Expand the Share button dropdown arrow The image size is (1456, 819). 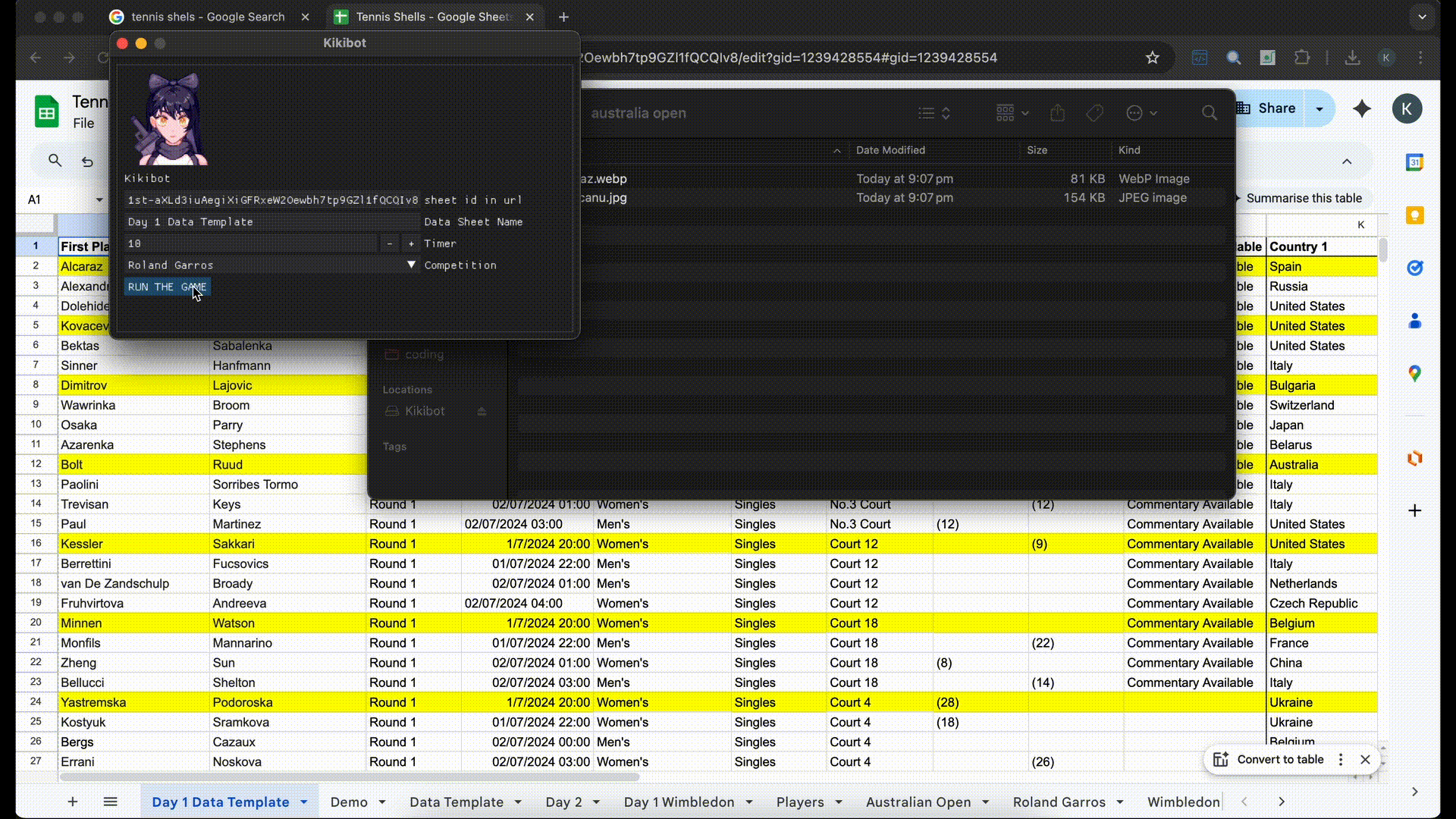(x=1319, y=108)
